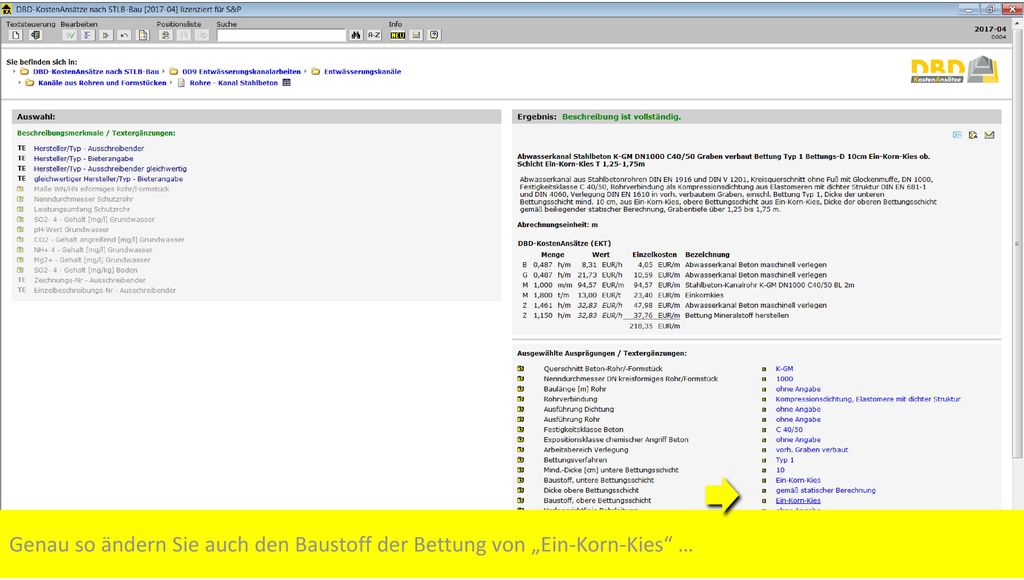
Task: Open Entwässerungskanäle breadcrumb link
Action: tap(362, 72)
